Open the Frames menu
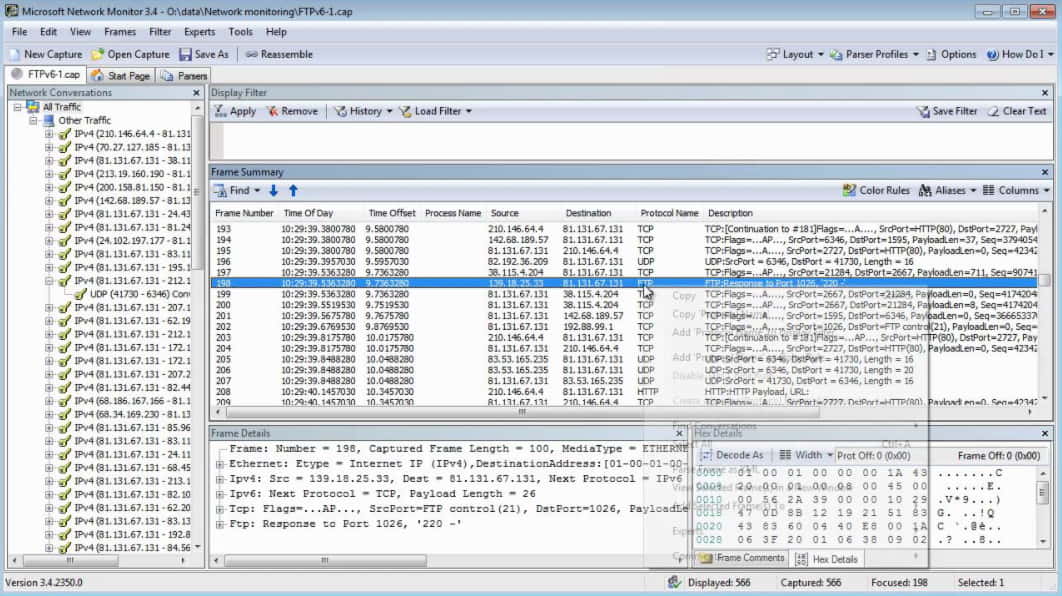The image size is (1062, 596). pos(120,32)
